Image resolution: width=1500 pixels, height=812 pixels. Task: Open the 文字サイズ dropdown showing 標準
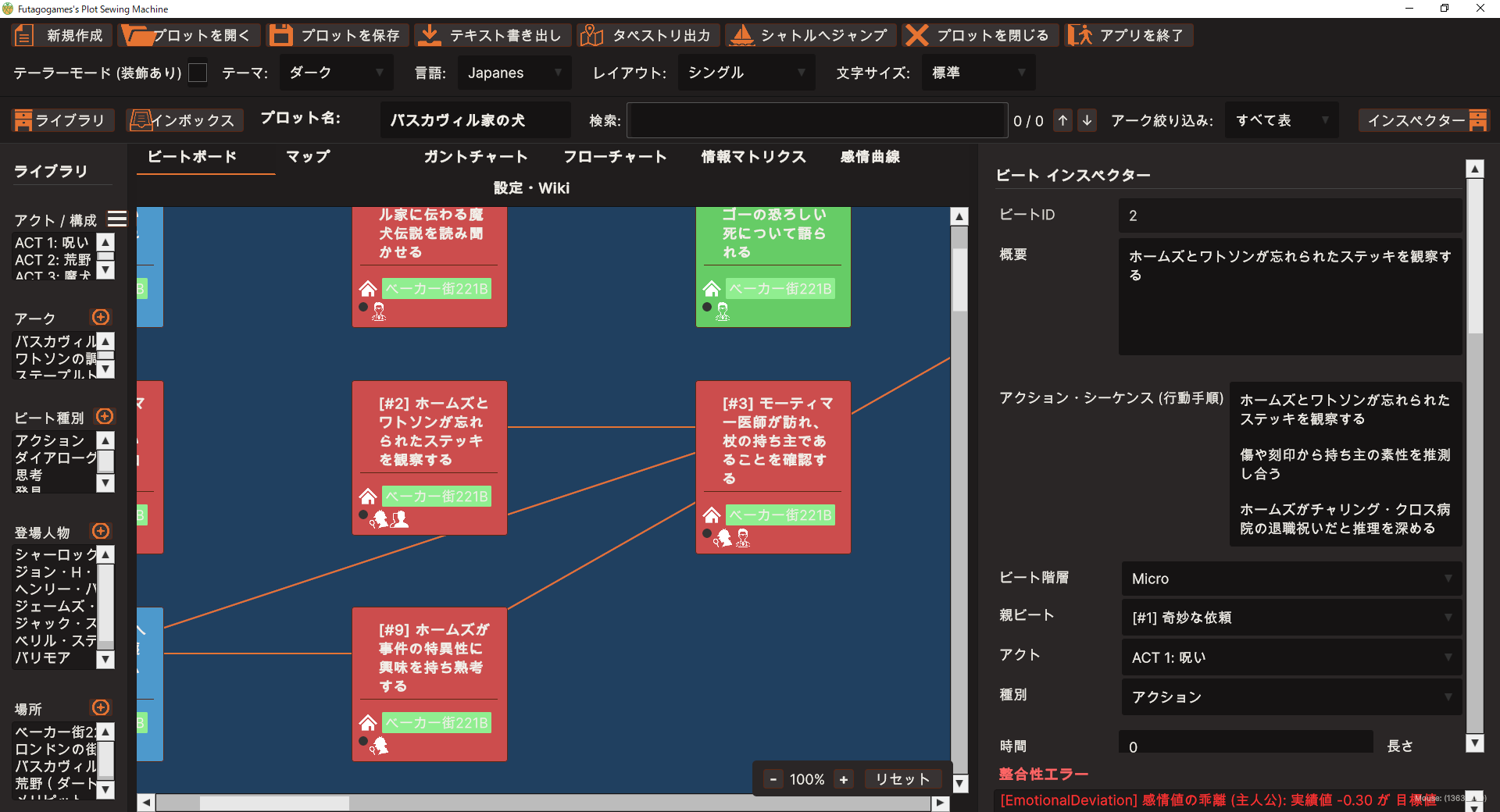point(979,73)
